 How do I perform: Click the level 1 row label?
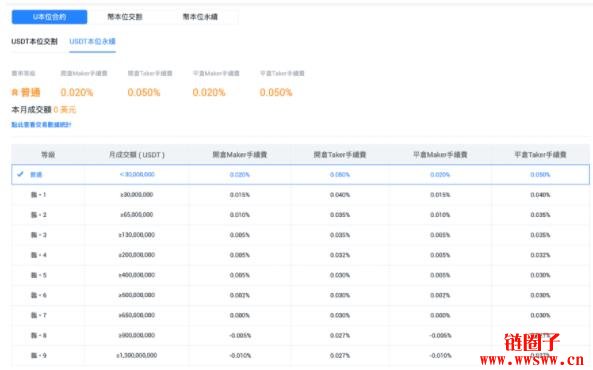click(x=39, y=194)
